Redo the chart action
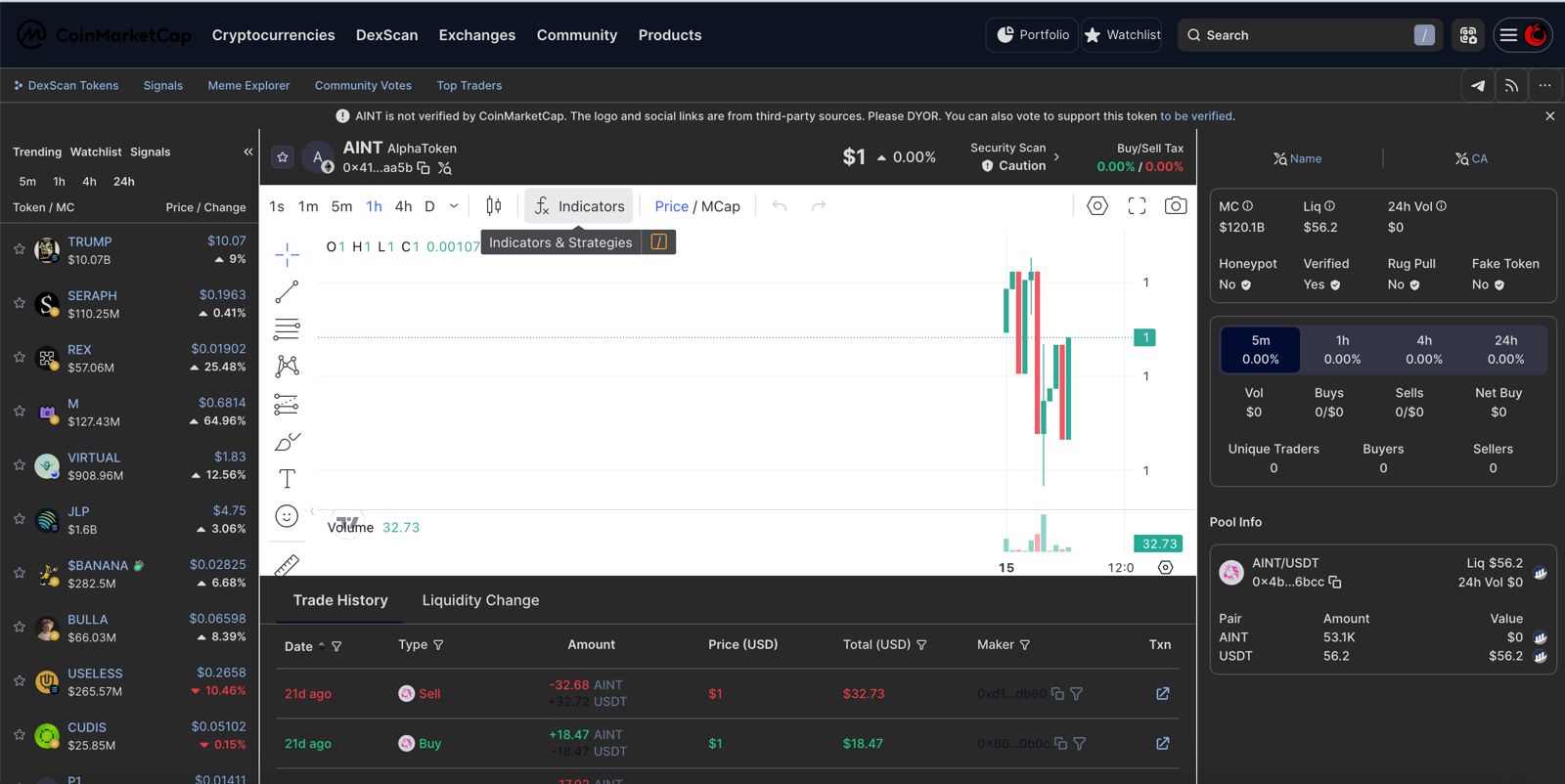This screenshot has height=784, width=1565. tap(819, 206)
